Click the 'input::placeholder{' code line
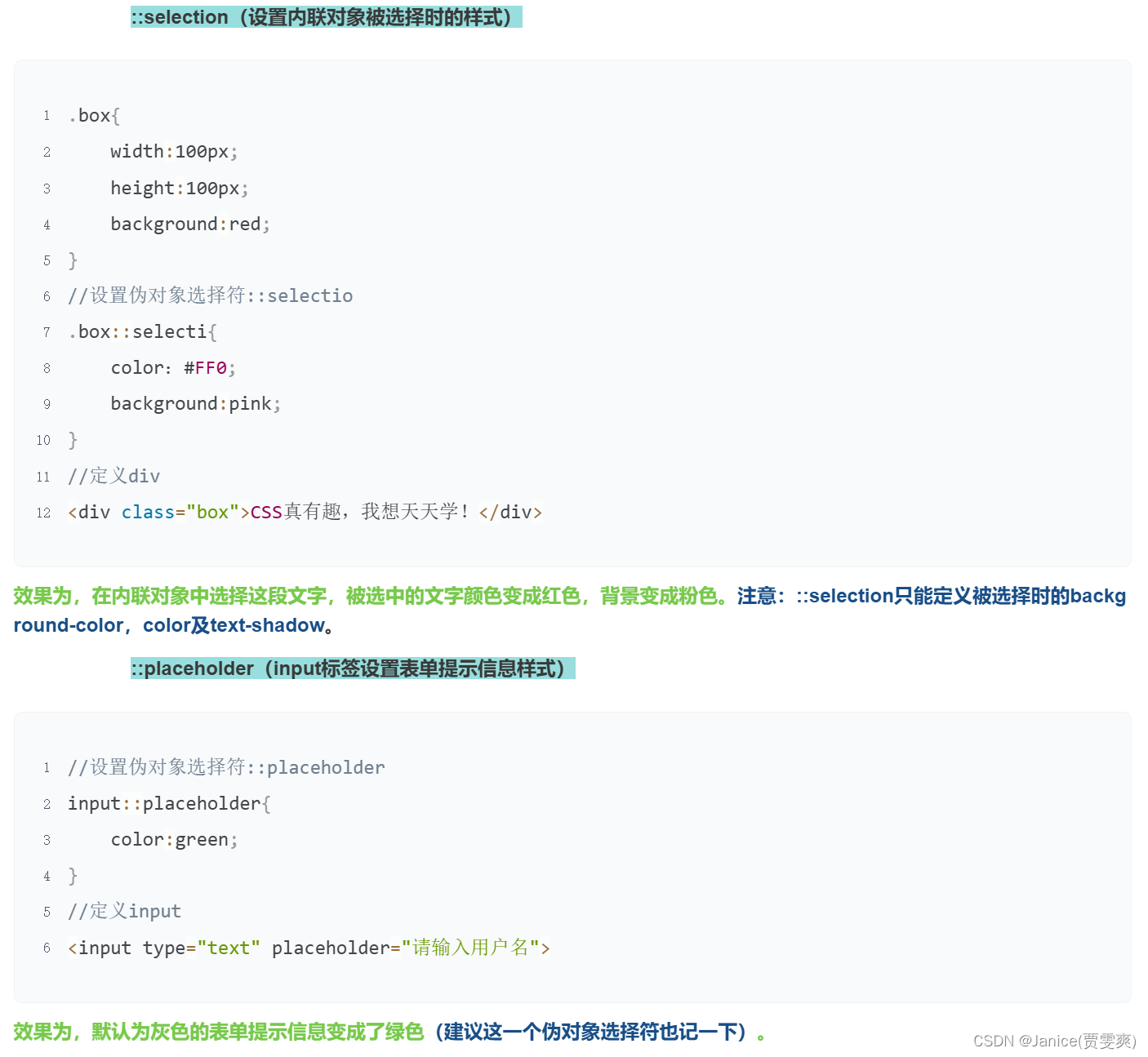 coord(170,803)
